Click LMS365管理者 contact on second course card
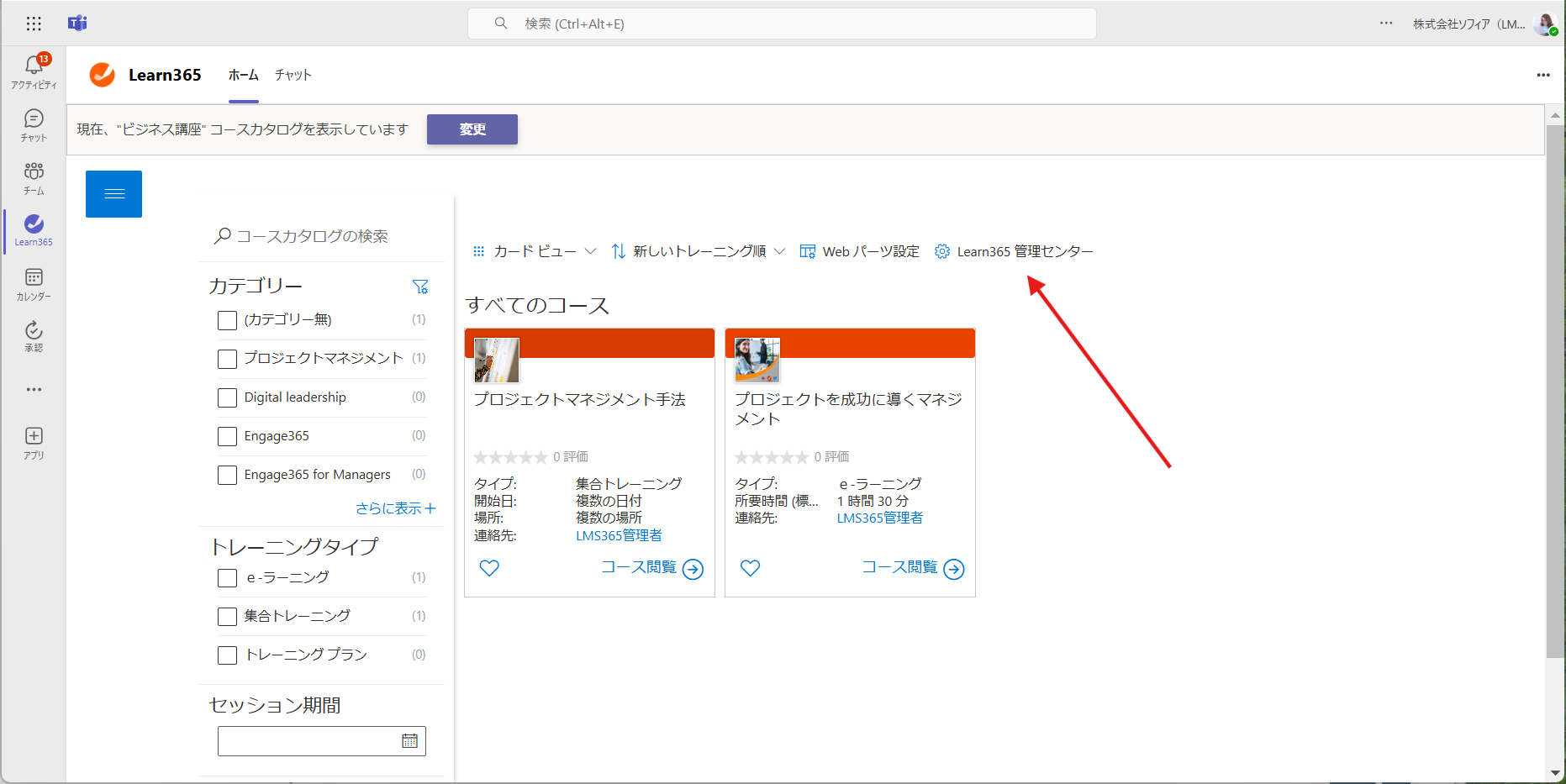Screen dimensions: 1566x784 click(x=879, y=518)
